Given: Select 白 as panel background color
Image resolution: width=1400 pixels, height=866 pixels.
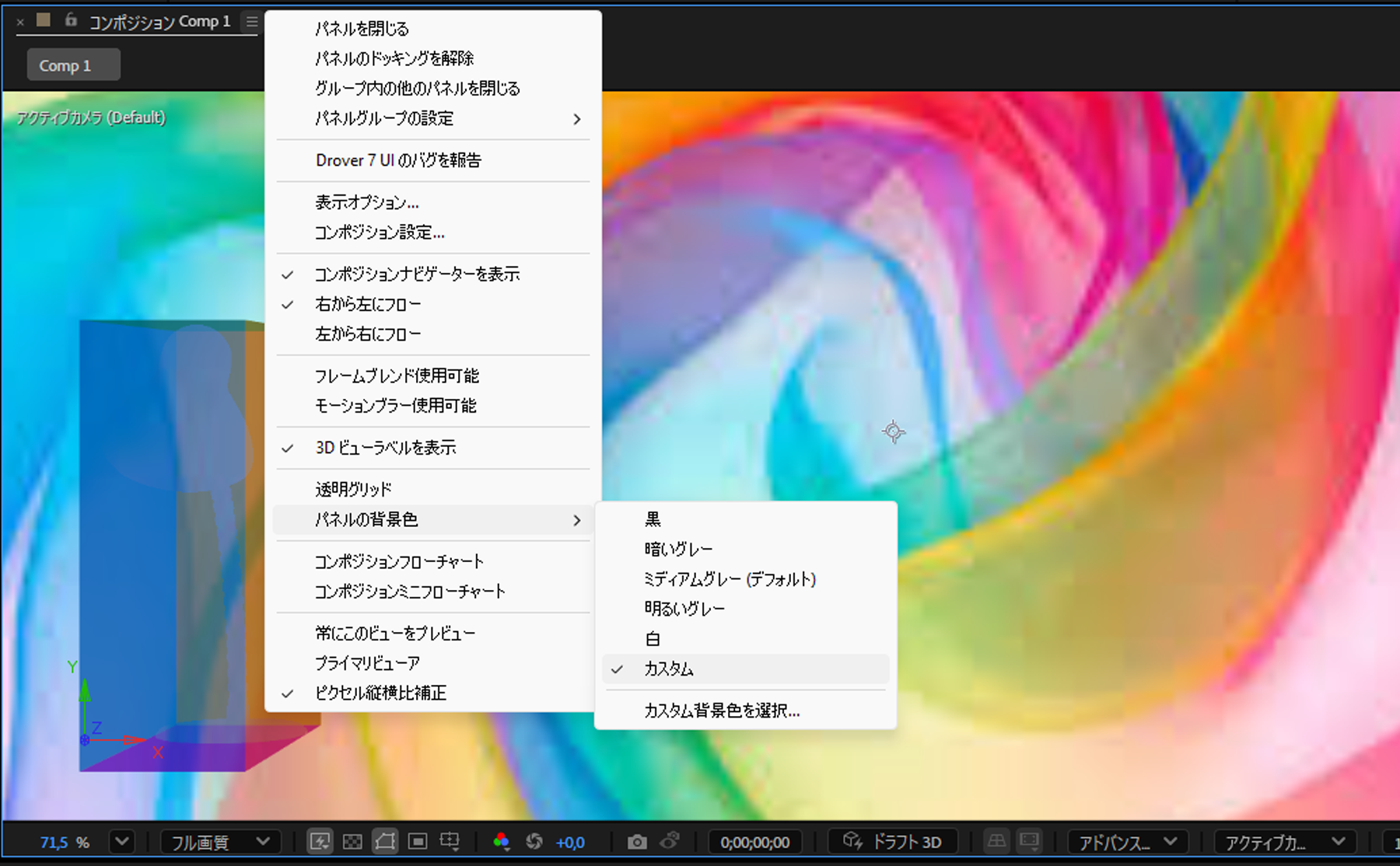Looking at the screenshot, I should tap(652, 638).
